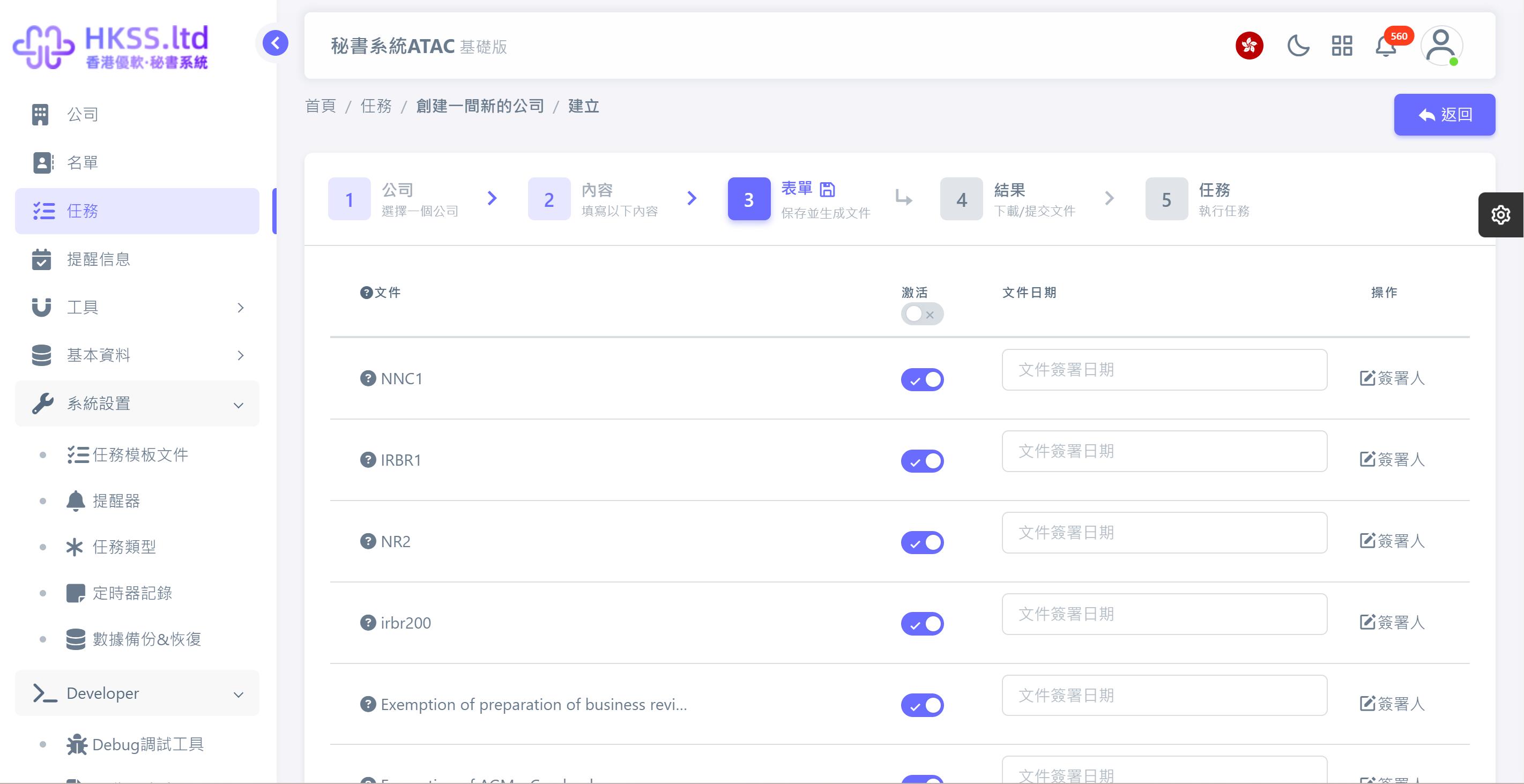
Task: Click help icon beside Exemption of preparation
Action: click(368, 704)
